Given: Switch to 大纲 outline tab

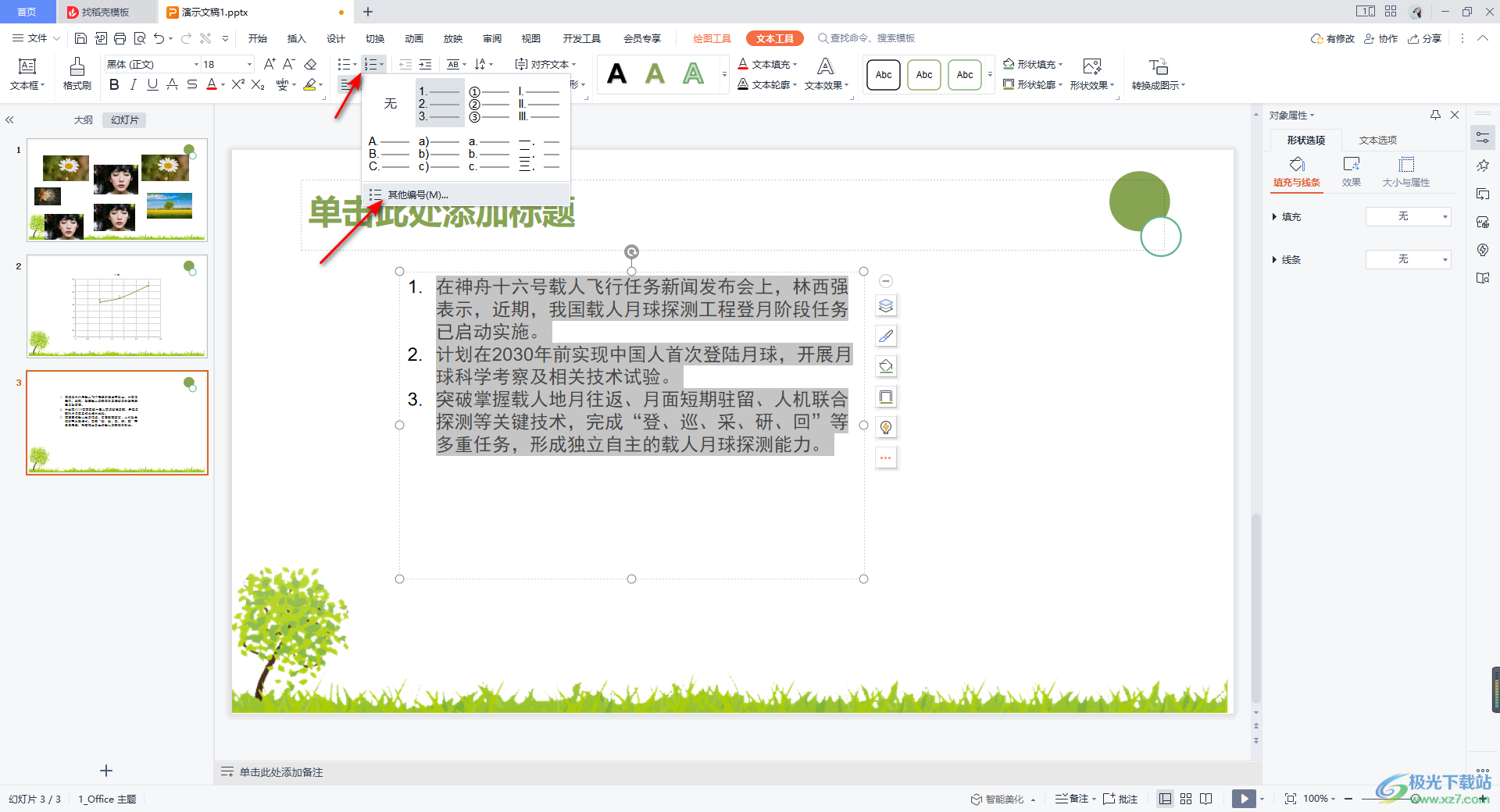Looking at the screenshot, I should tap(83, 120).
